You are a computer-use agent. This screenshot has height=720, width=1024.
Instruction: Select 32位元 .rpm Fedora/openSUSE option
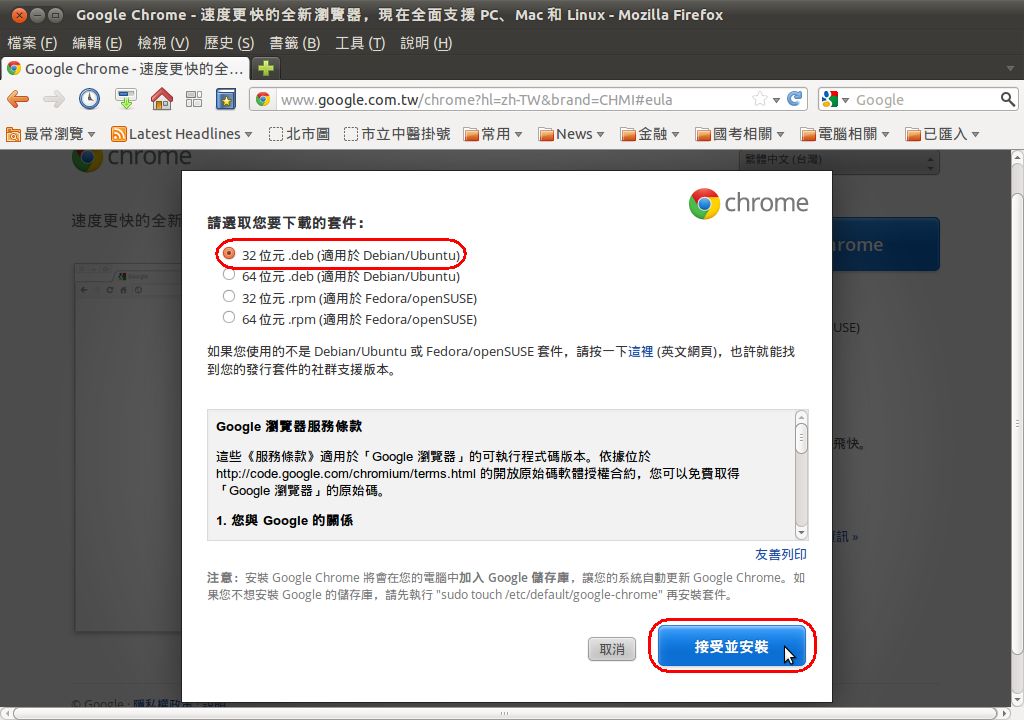click(x=229, y=296)
